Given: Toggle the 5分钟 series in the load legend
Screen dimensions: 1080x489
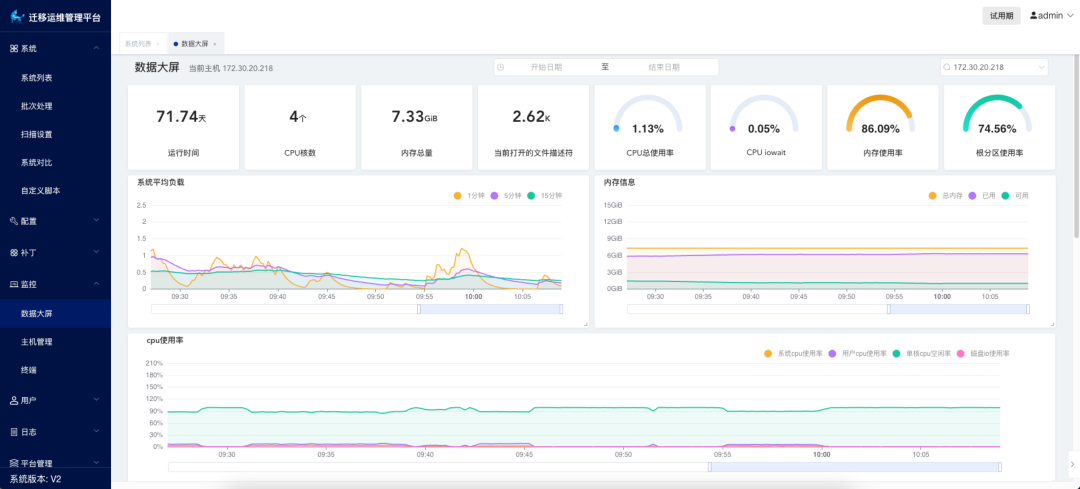Looking at the screenshot, I should tap(506, 196).
